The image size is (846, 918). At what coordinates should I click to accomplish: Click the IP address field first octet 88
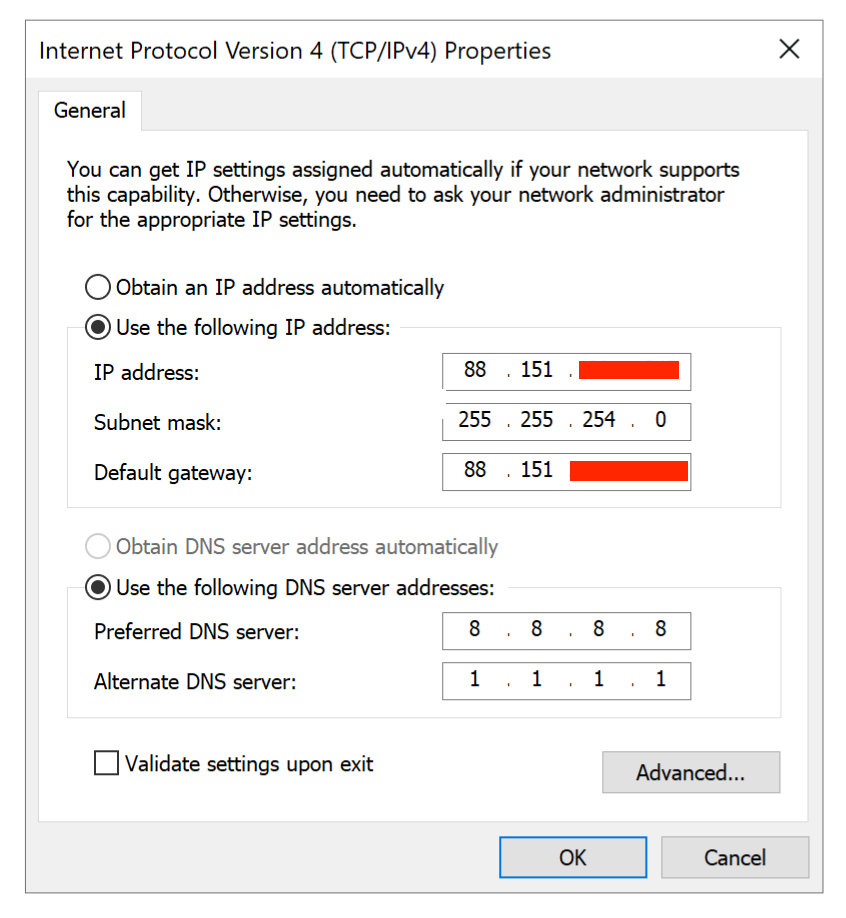click(475, 370)
